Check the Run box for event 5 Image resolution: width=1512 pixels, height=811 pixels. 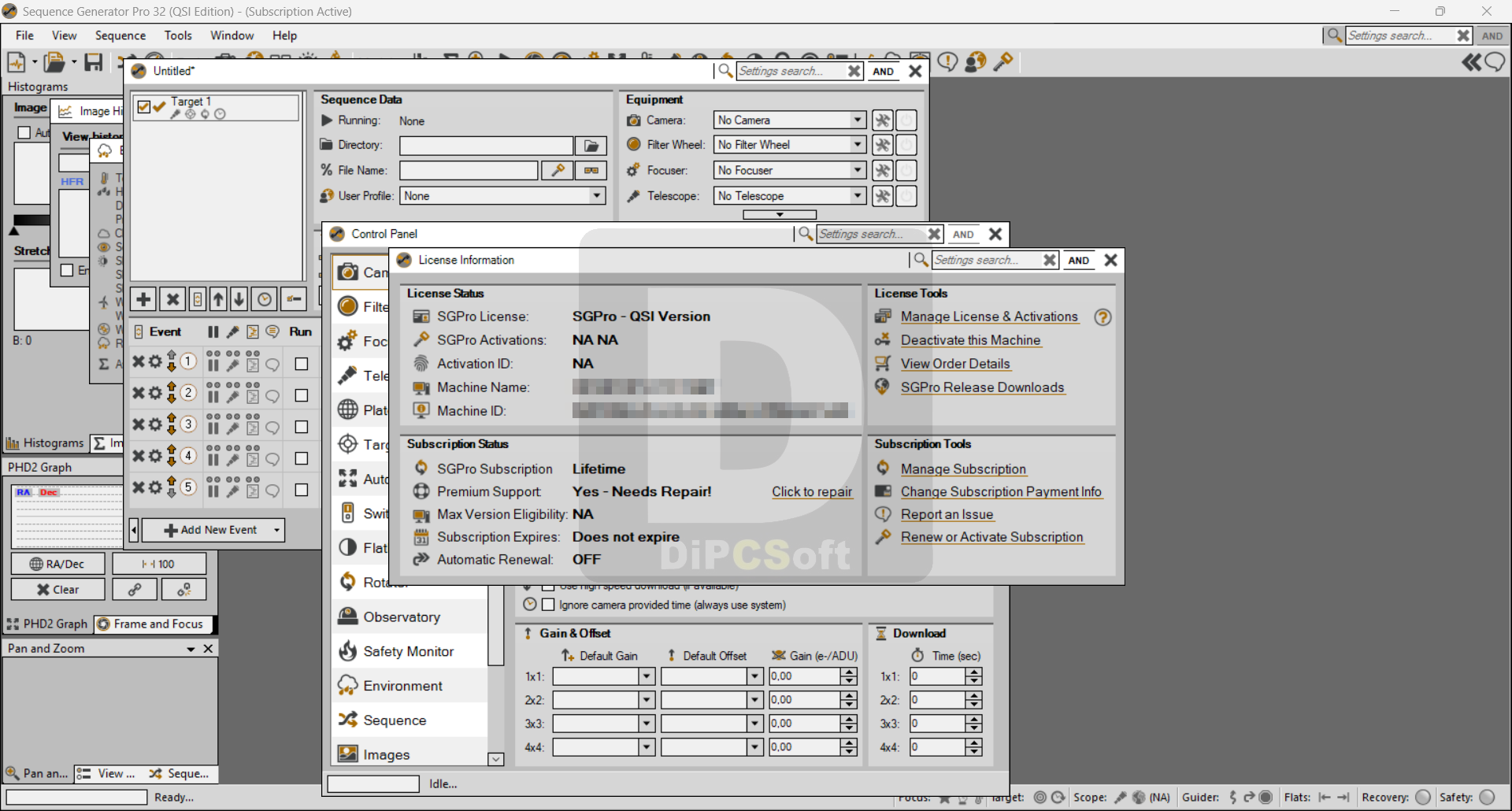[301, 490]
